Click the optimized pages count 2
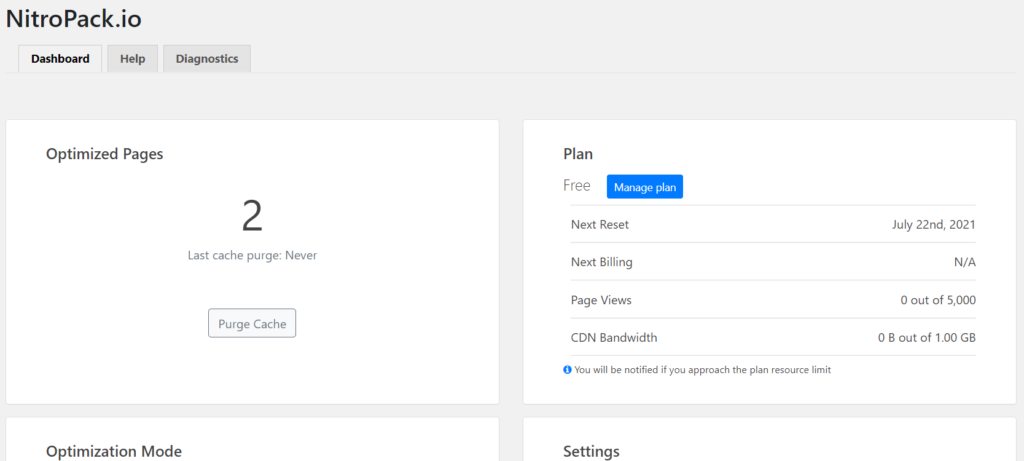 (x=252, y=217)
